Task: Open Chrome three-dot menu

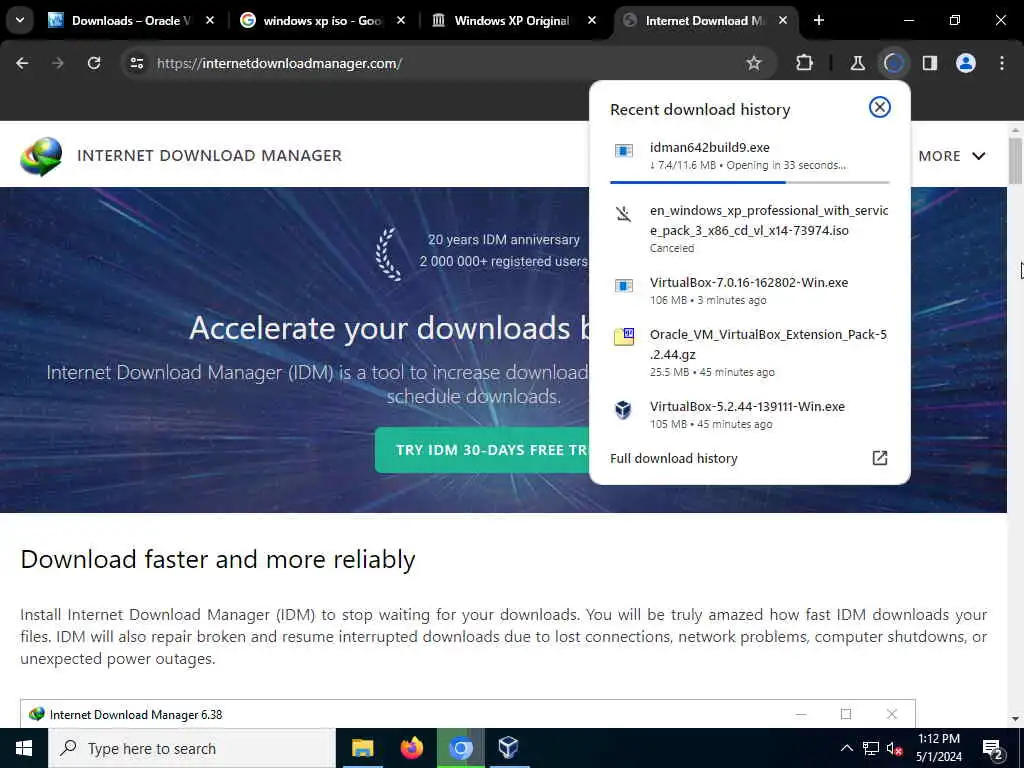Action: click(x=1002, y=63)
